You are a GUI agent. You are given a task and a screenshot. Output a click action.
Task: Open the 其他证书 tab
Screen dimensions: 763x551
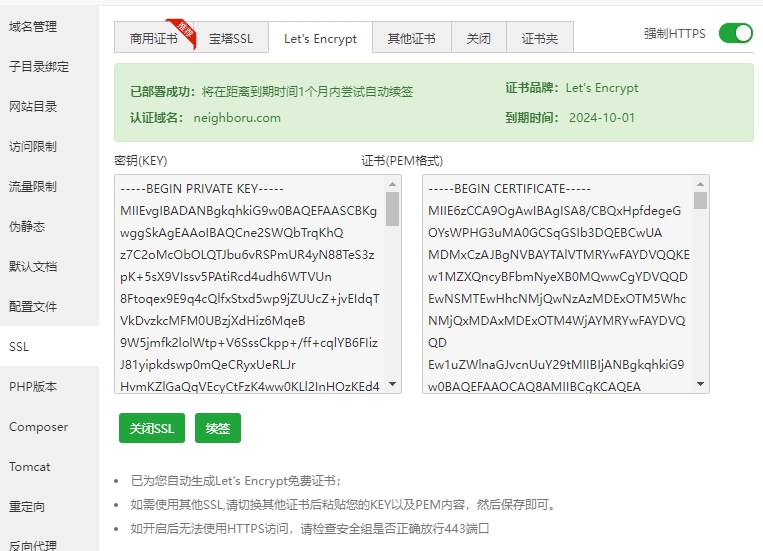[x=412, y=38]
